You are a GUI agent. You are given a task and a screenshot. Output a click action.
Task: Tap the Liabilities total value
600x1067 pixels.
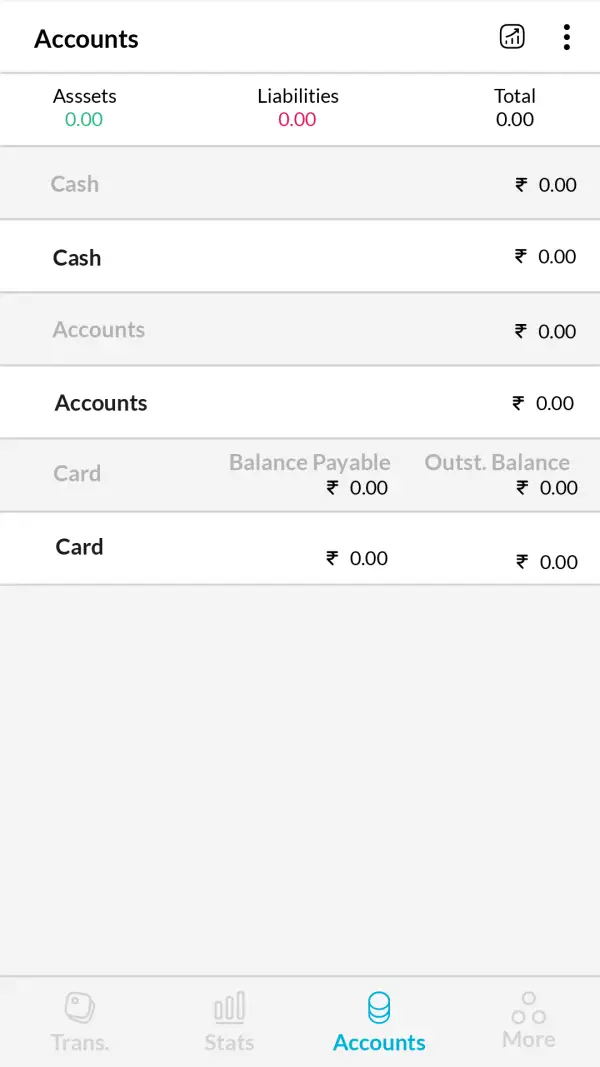pos(297,120)
